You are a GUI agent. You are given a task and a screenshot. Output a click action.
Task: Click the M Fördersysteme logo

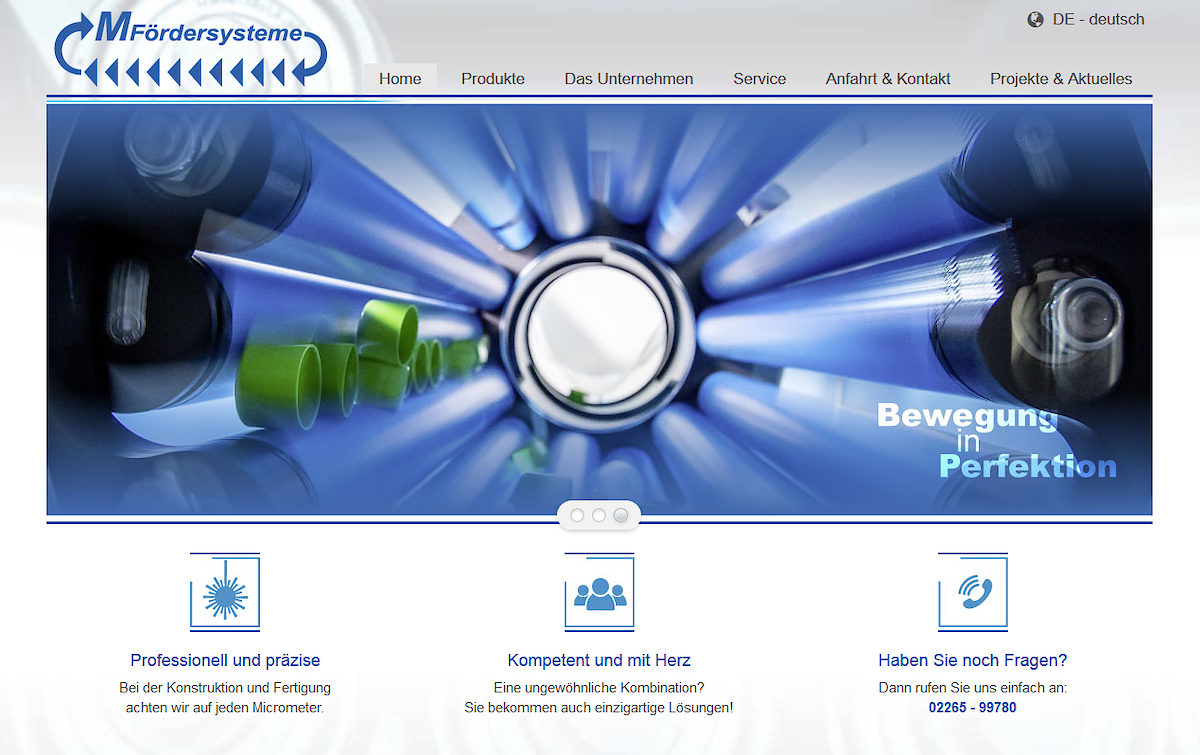(x=191, y=48)
